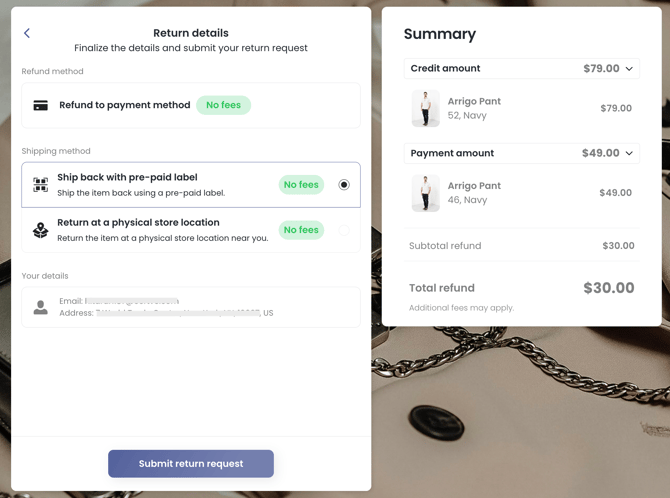Image resolution: width=670 pixels, height=498 pixels.
Task: Click the store return No fees badge
Action: [301, 230]
